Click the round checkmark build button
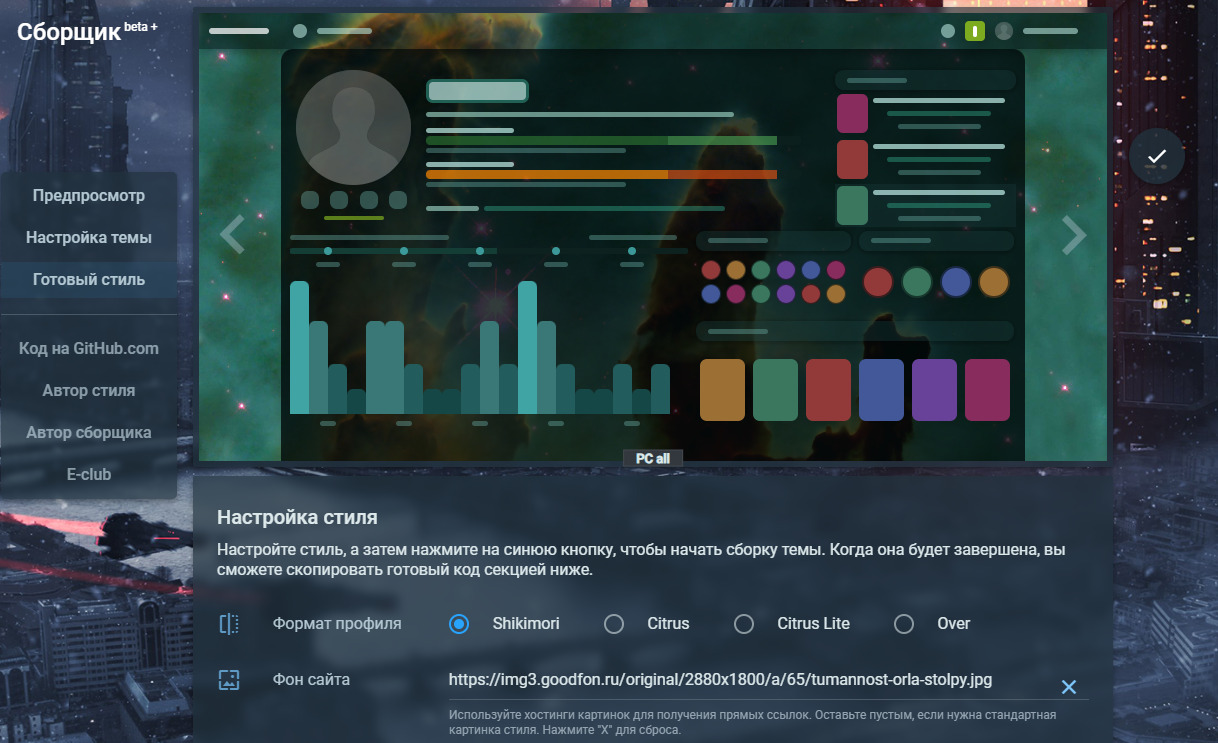 (x=1157, y=156)
